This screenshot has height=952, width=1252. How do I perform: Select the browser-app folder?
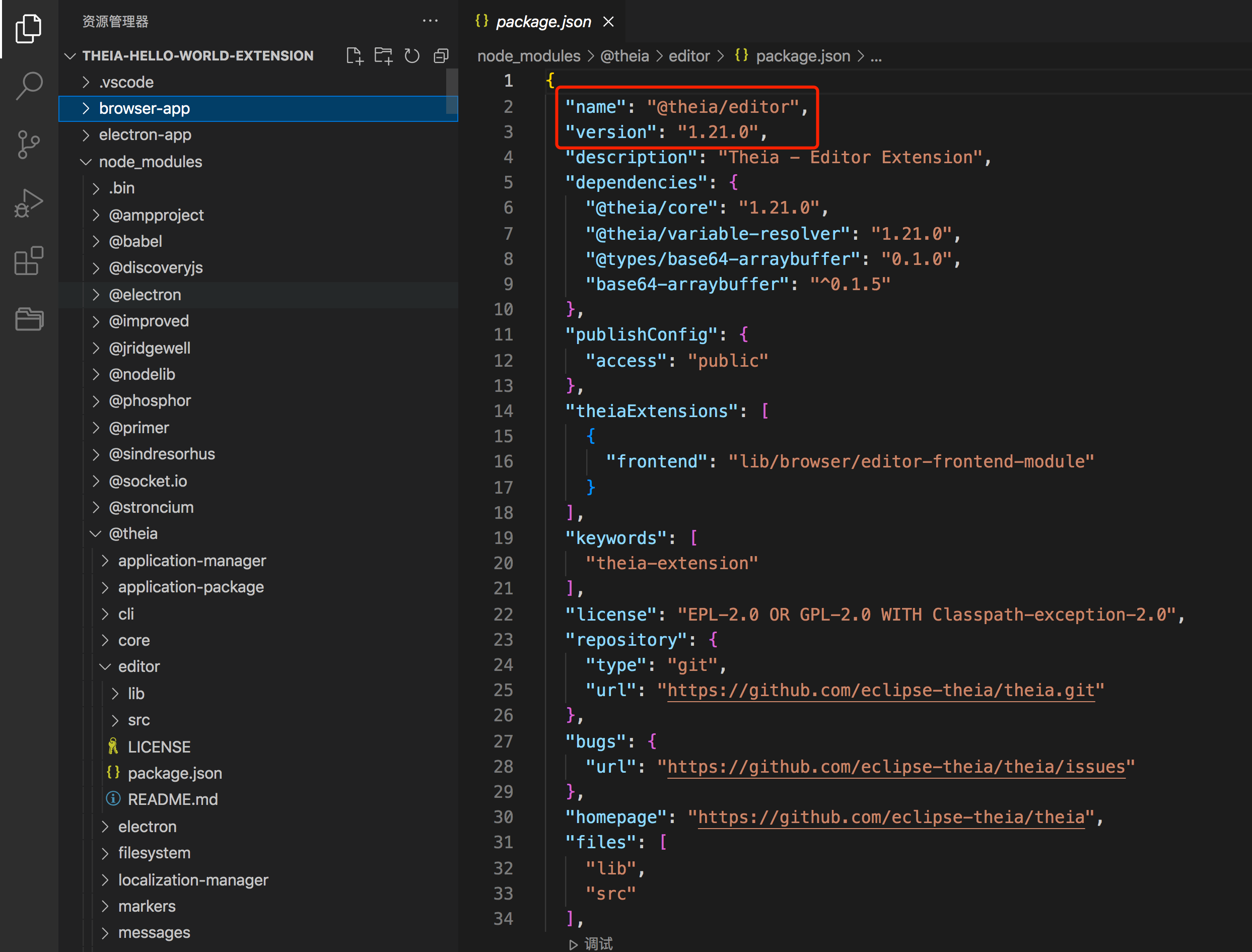click(145, 108)
